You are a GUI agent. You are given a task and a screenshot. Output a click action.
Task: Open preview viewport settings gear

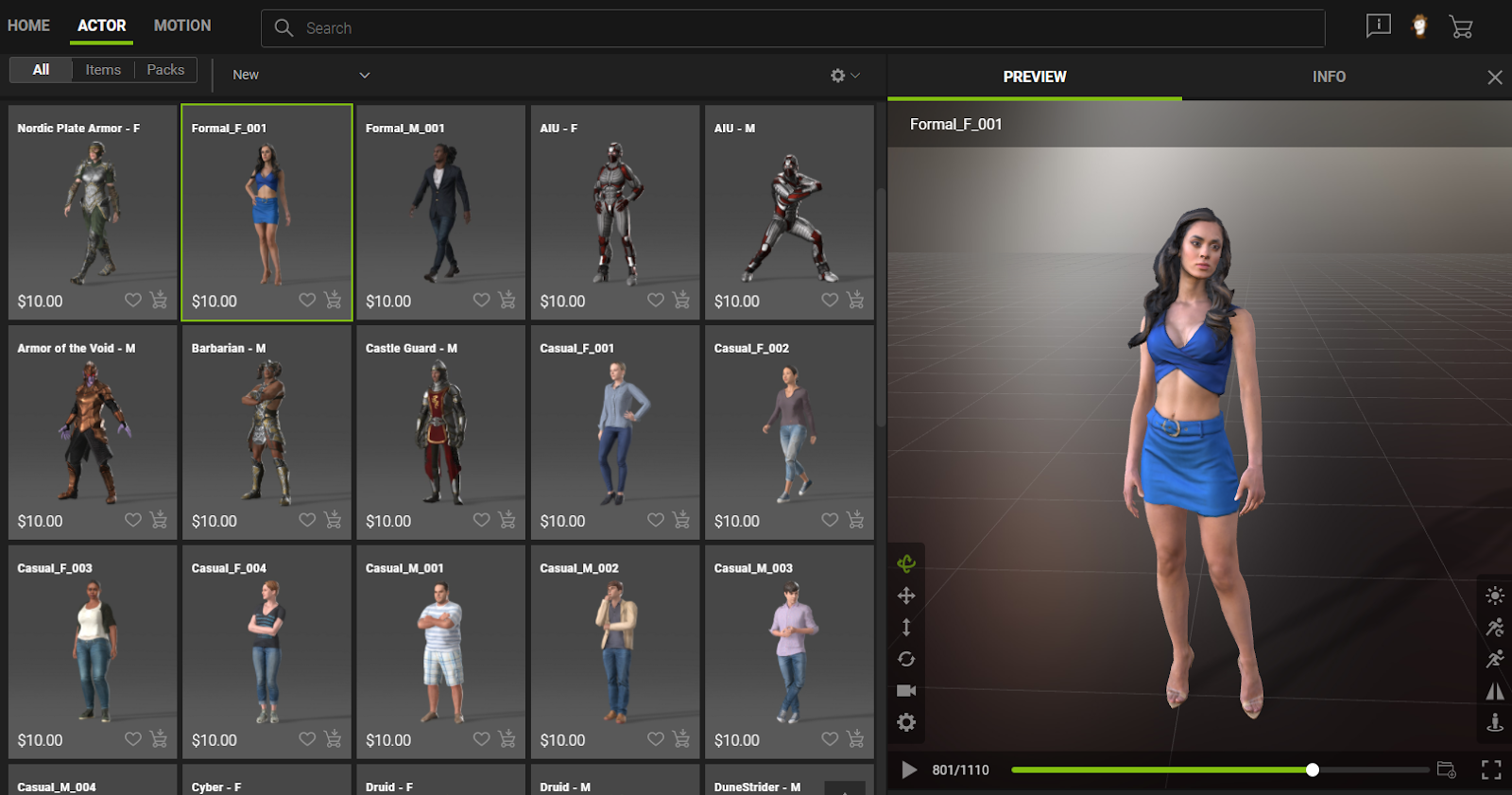coord(906,722)
